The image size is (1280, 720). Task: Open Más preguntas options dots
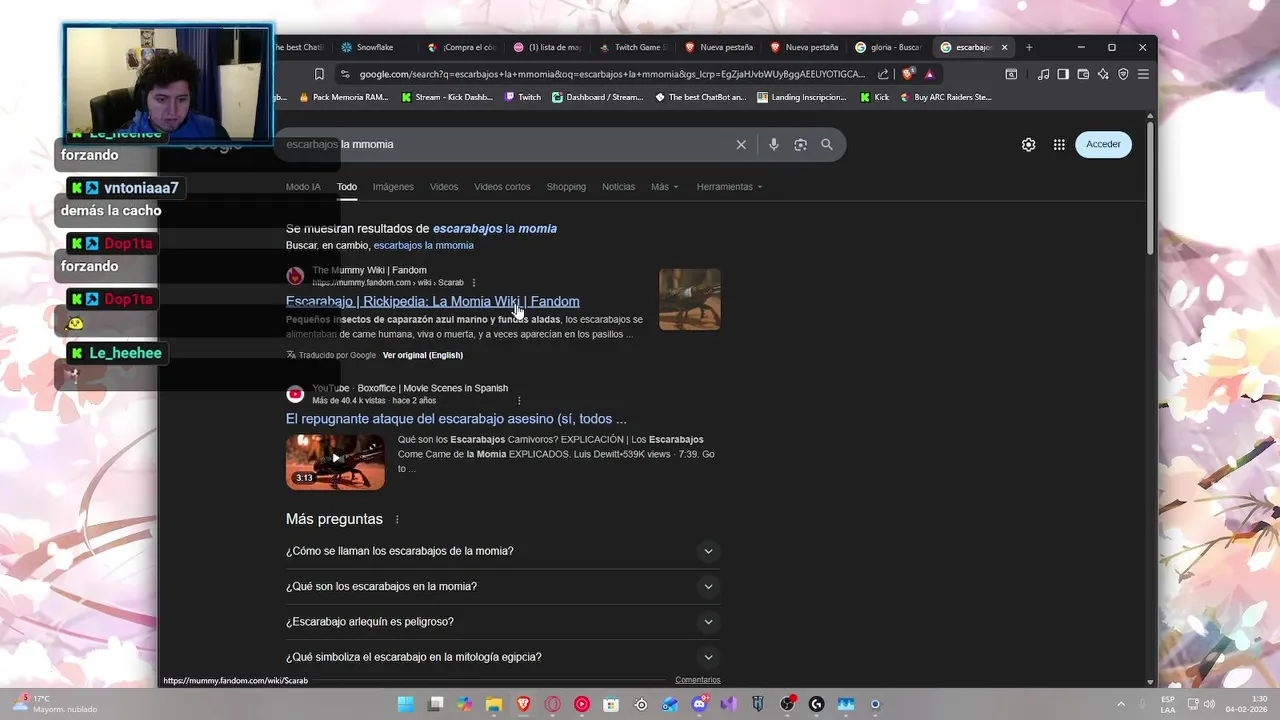(397, 520)
